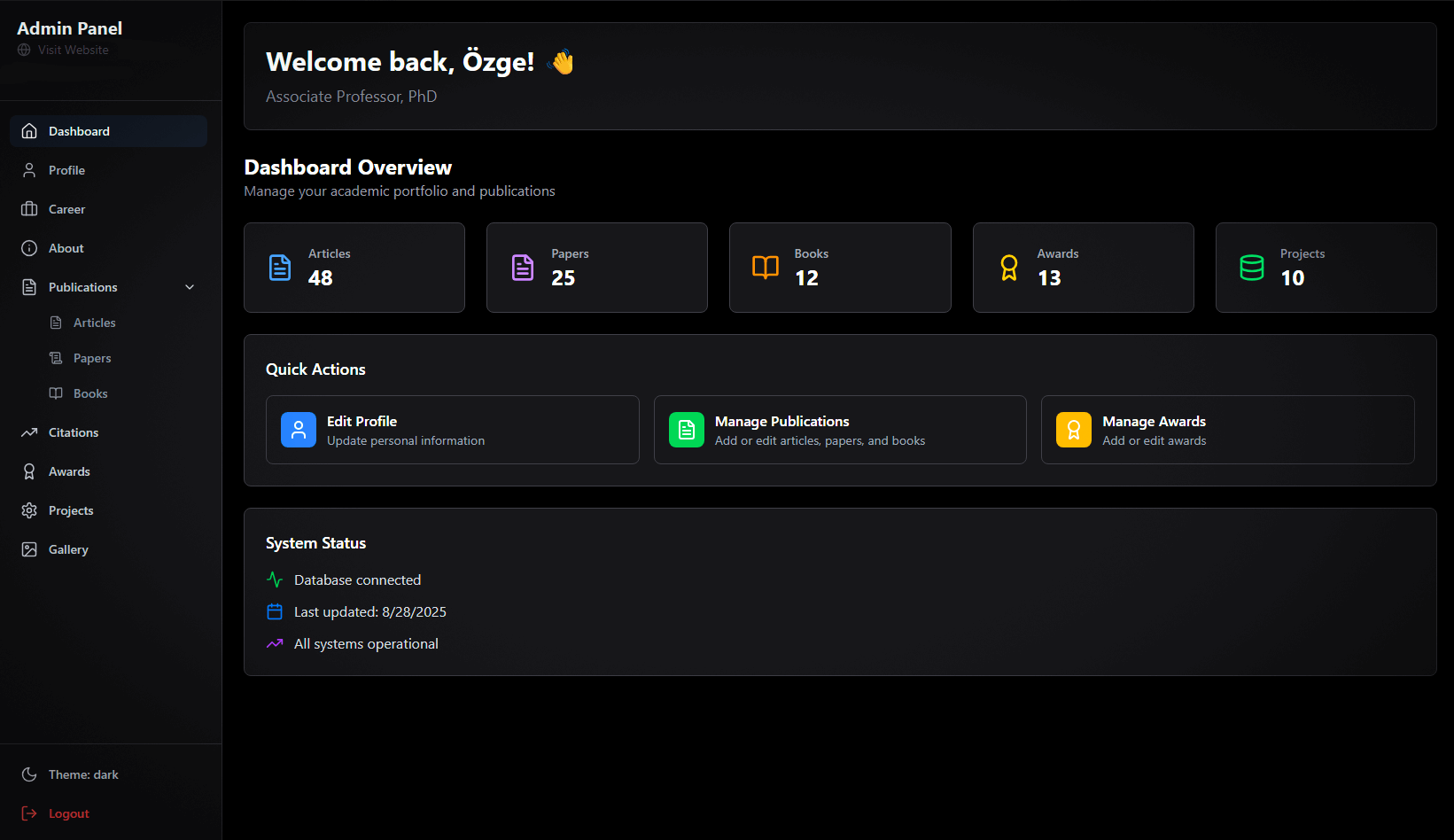Select the Awards 13 stat card
The image size is (1454, 840).
(x=1084, y=268)
